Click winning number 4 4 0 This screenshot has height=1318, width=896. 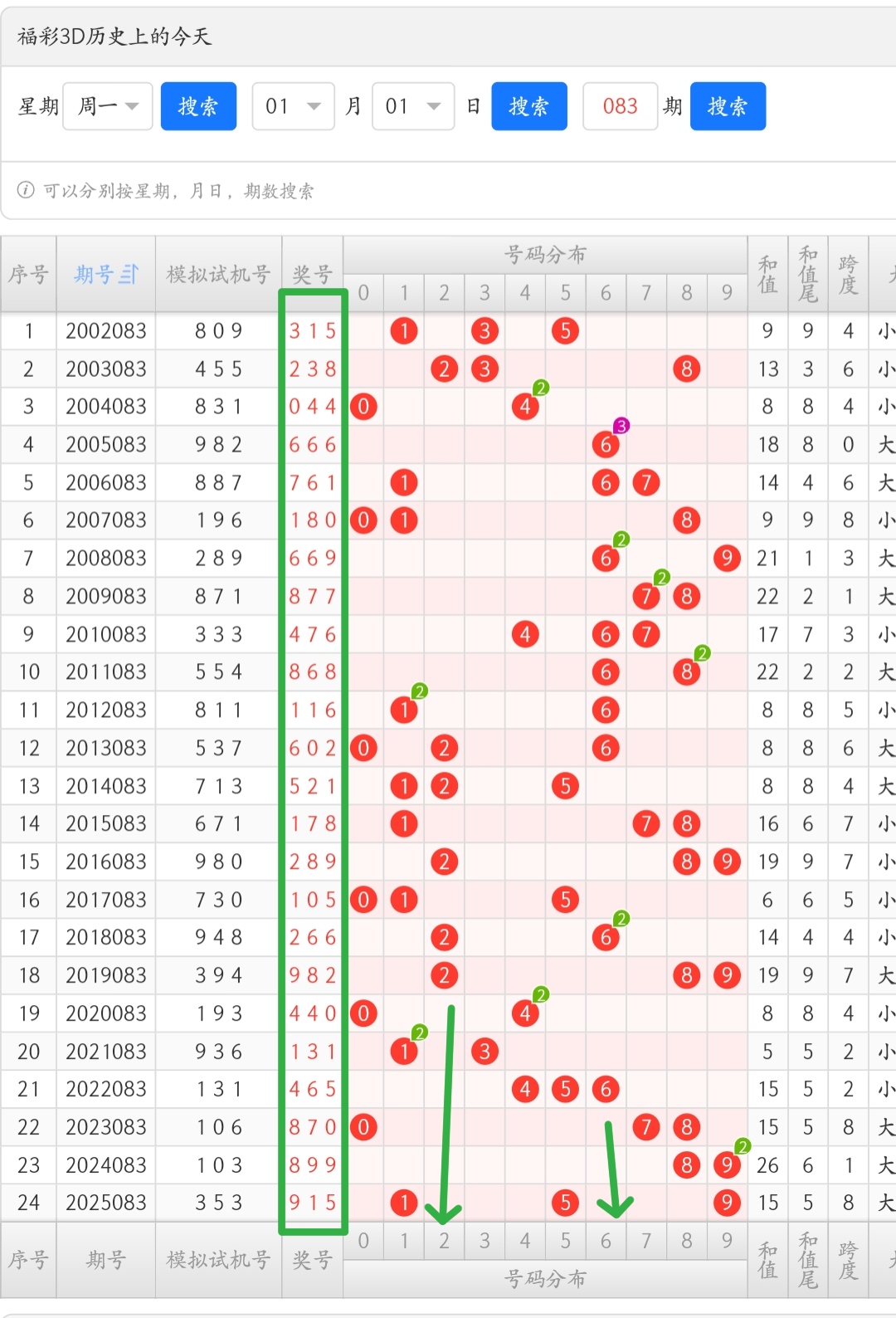[313, 1014]
